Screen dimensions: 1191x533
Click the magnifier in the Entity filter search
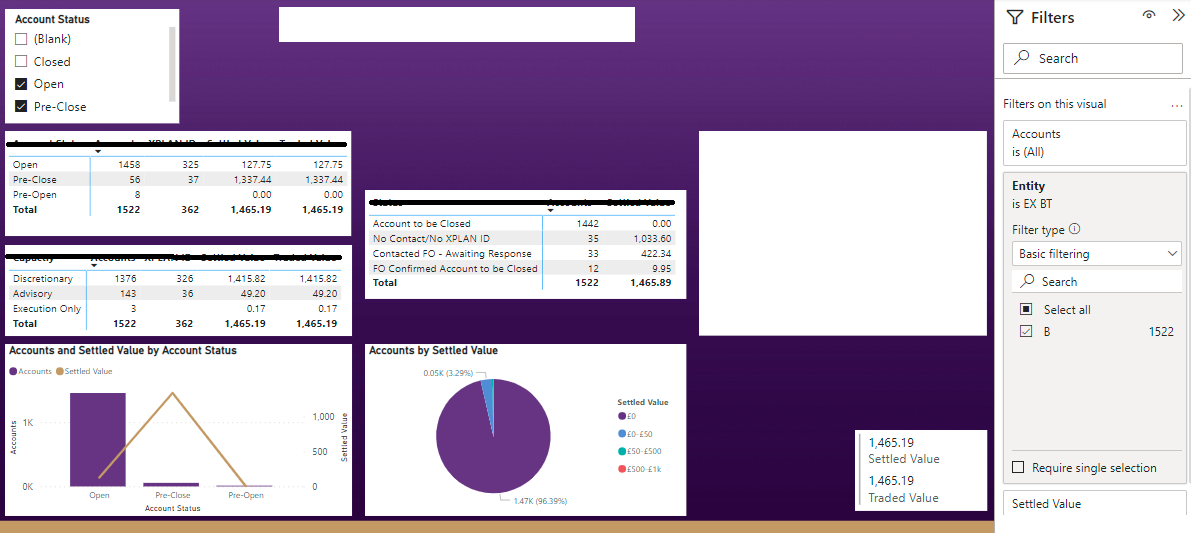pos(1027,282)
